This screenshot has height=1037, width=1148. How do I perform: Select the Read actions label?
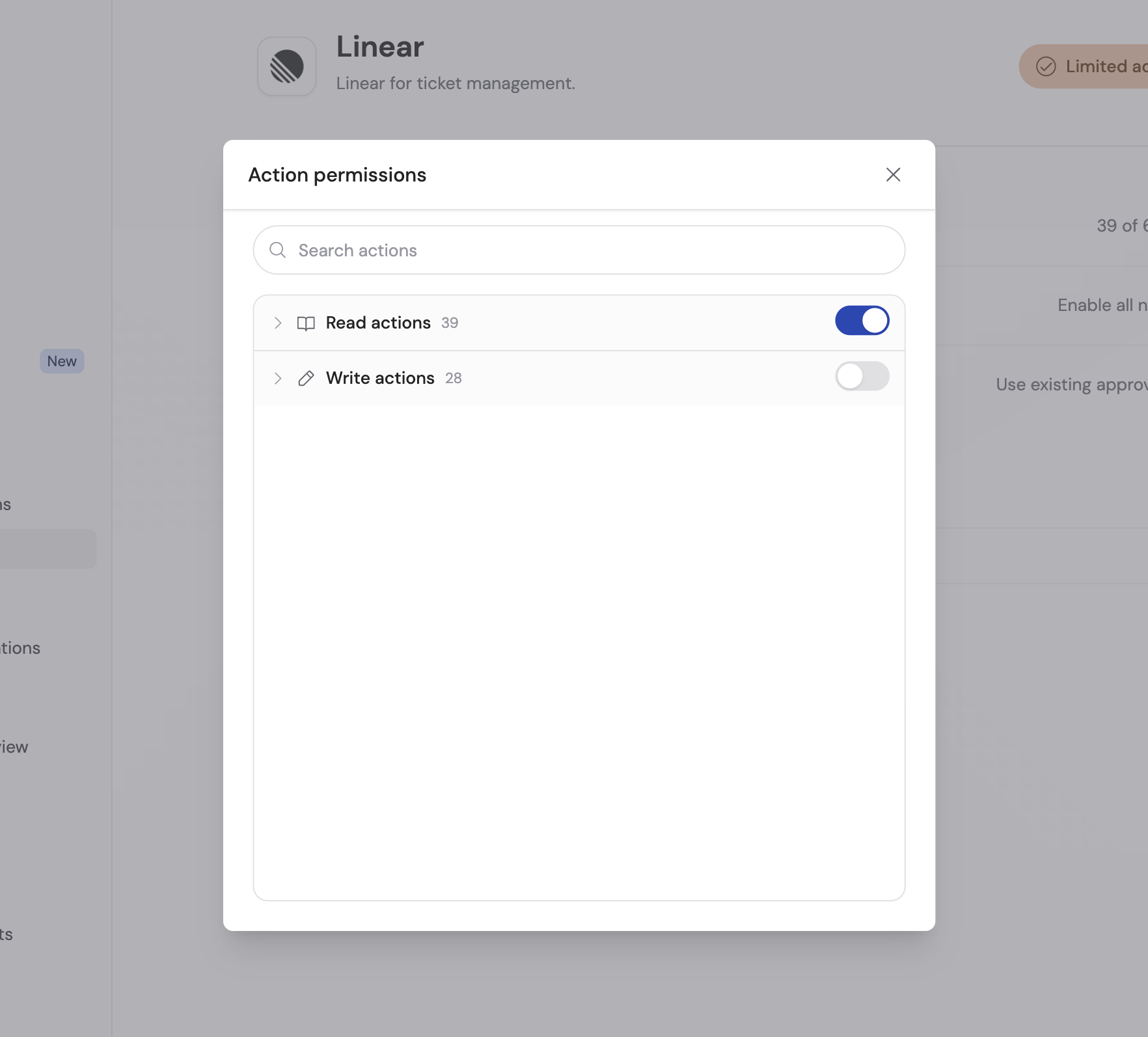coord(378,323)
